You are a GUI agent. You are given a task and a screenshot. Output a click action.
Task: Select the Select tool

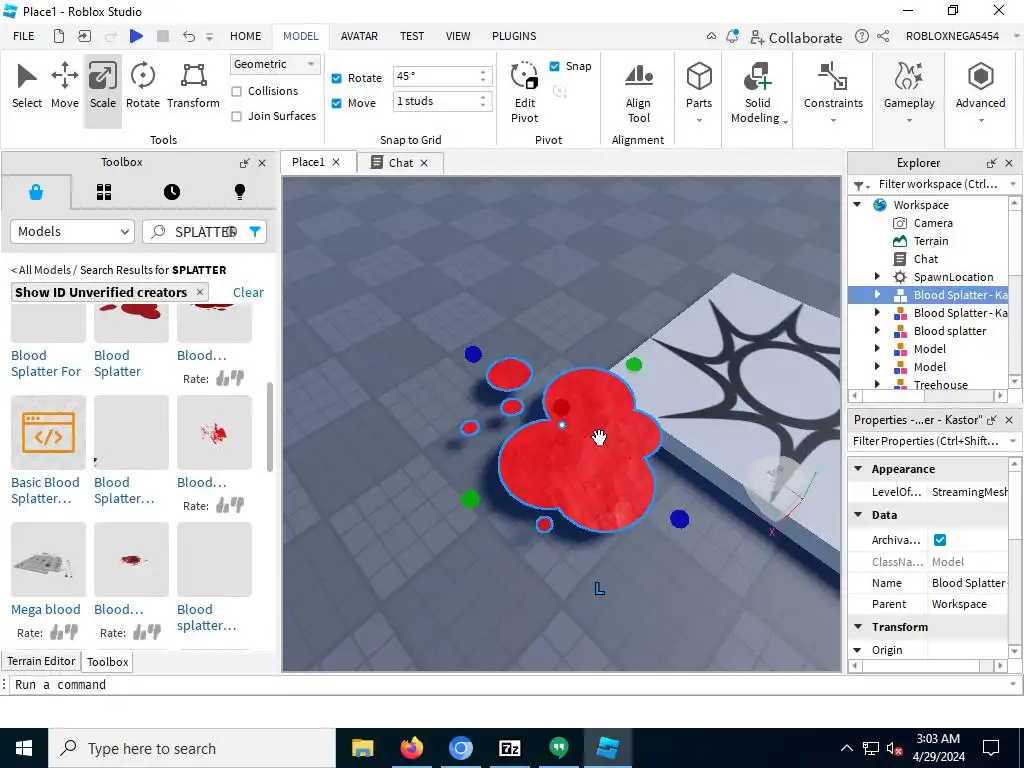27,86
